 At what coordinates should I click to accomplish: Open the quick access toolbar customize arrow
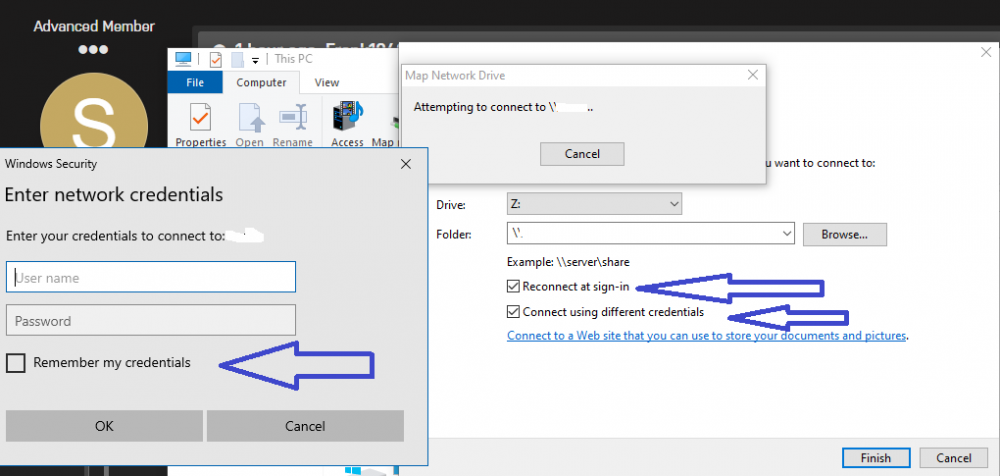tap(255, 61)
